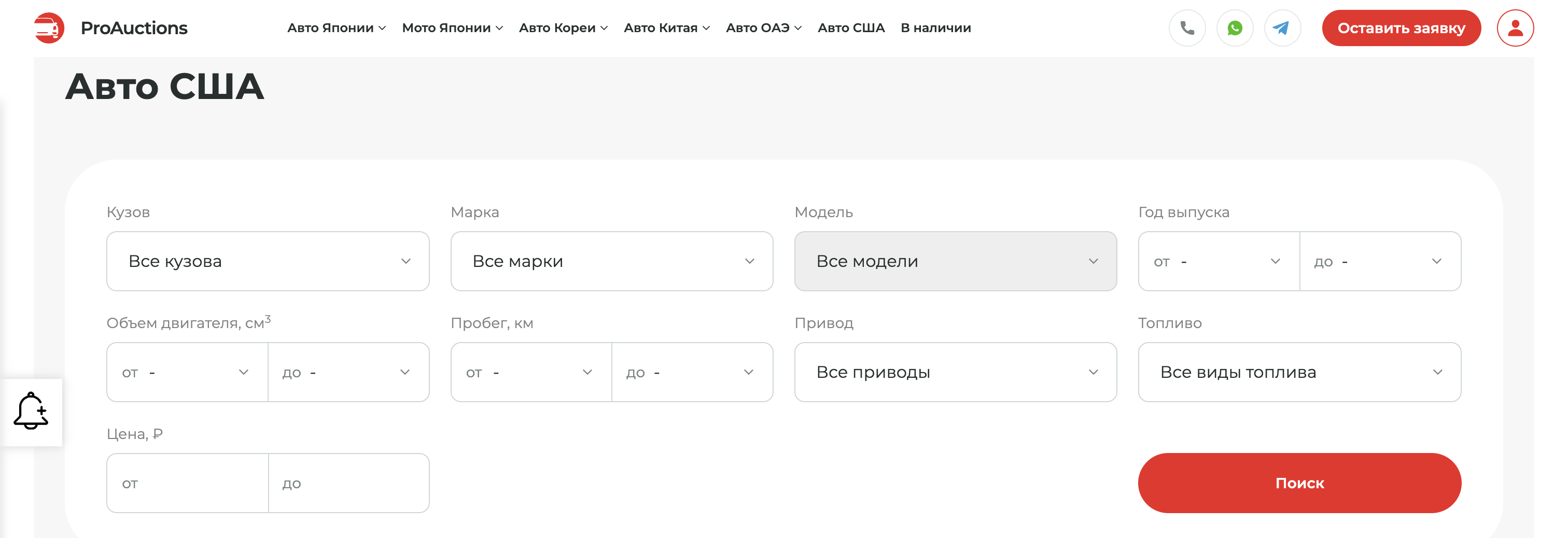Expand the Авто Китая menu
1568x538 pixels.
[666, 28]
